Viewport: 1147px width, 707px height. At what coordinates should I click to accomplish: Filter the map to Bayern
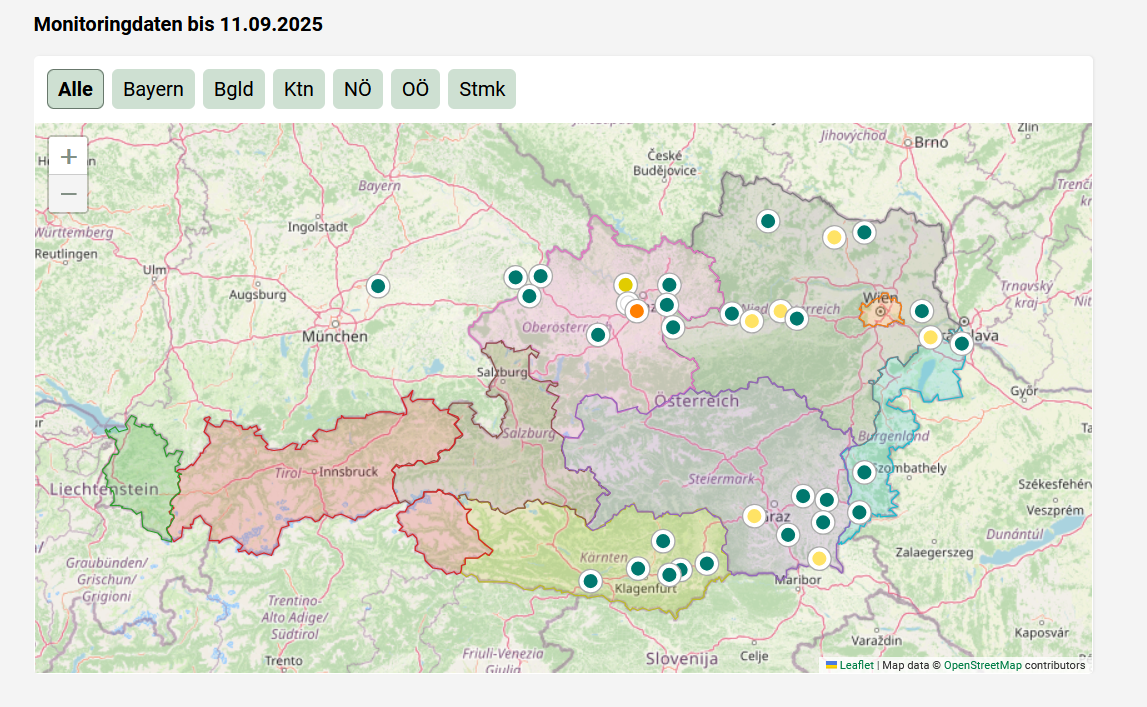tap(153, 89)
